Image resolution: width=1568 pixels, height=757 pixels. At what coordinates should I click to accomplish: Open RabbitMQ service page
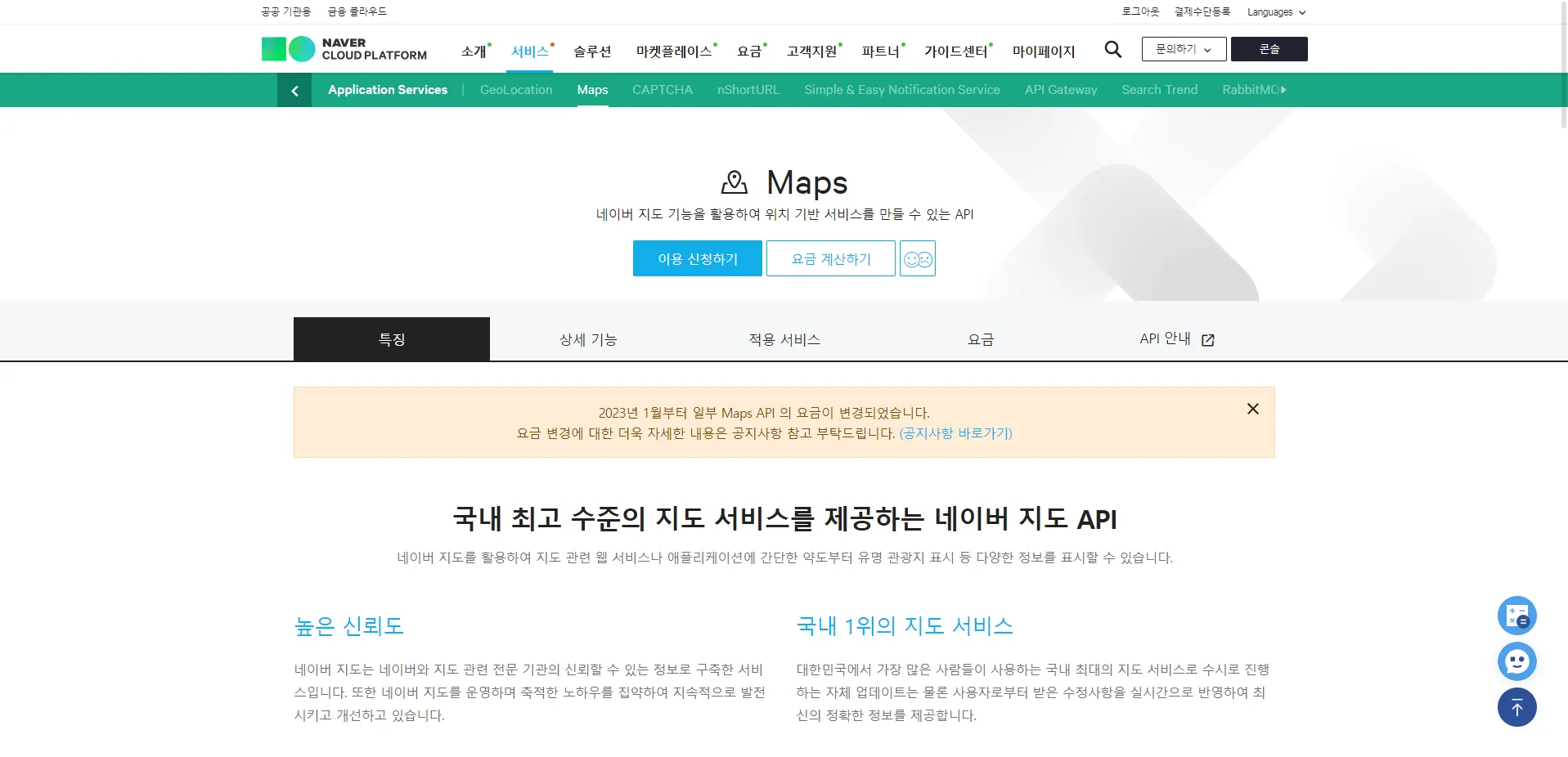pos(1251,90)
